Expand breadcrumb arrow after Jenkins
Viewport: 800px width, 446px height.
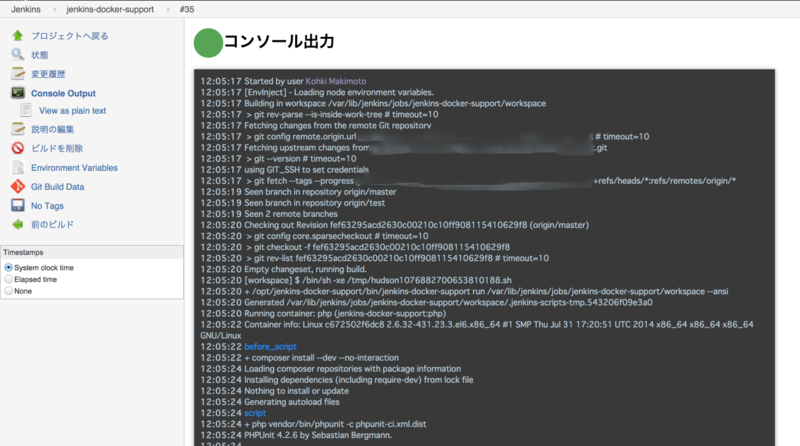coord(54,9)
